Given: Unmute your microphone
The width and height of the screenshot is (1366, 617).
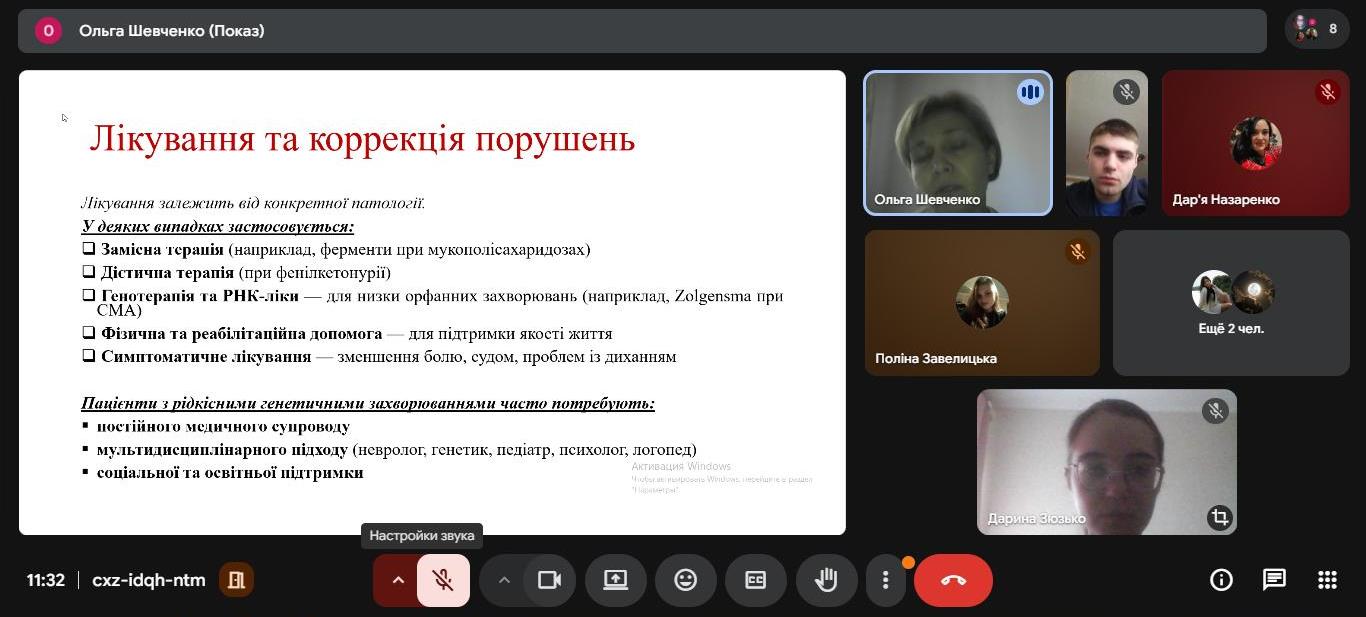Looking at the screenshot, I should tap(442, 580).
